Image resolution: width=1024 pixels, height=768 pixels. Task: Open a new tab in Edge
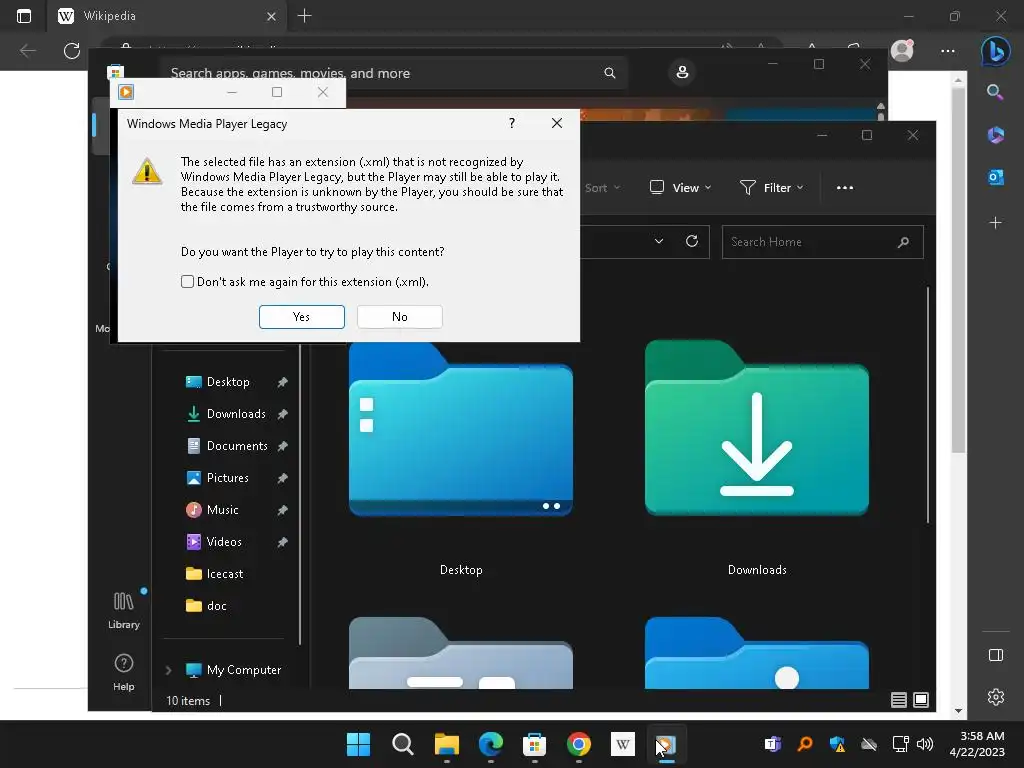(x=304, y=16)
